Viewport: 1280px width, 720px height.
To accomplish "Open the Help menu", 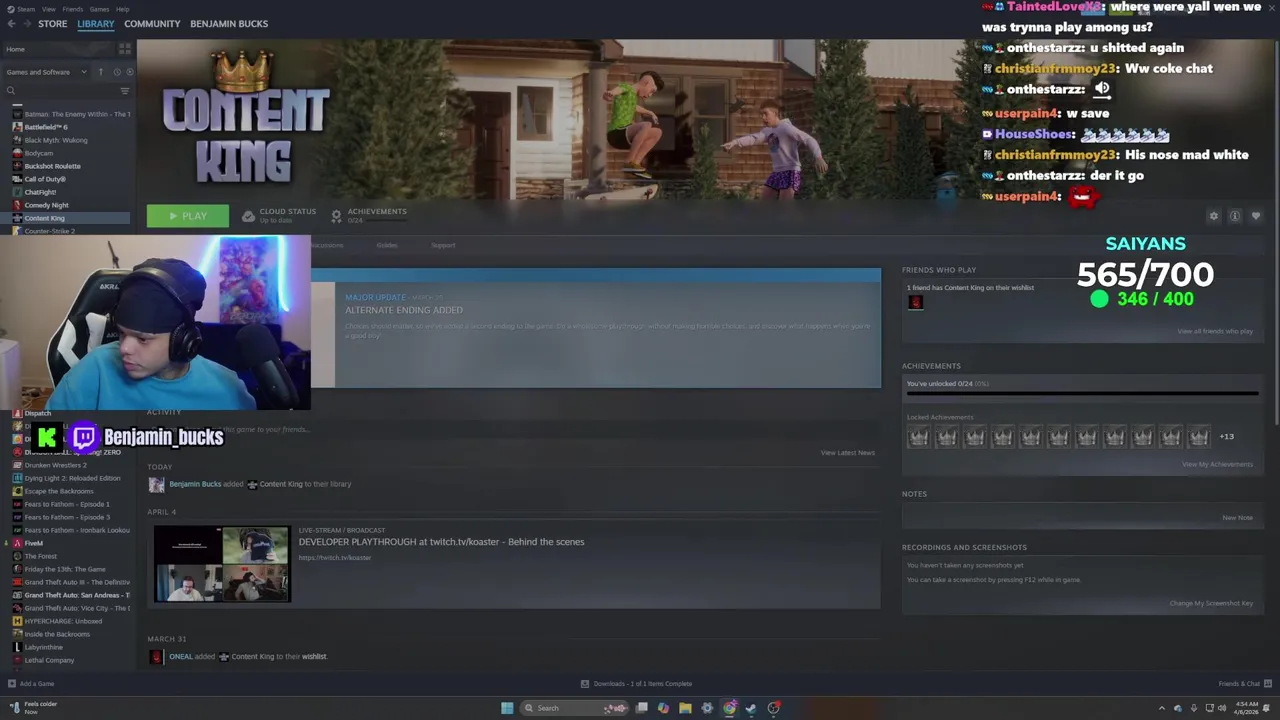I will tap(122, 9).
